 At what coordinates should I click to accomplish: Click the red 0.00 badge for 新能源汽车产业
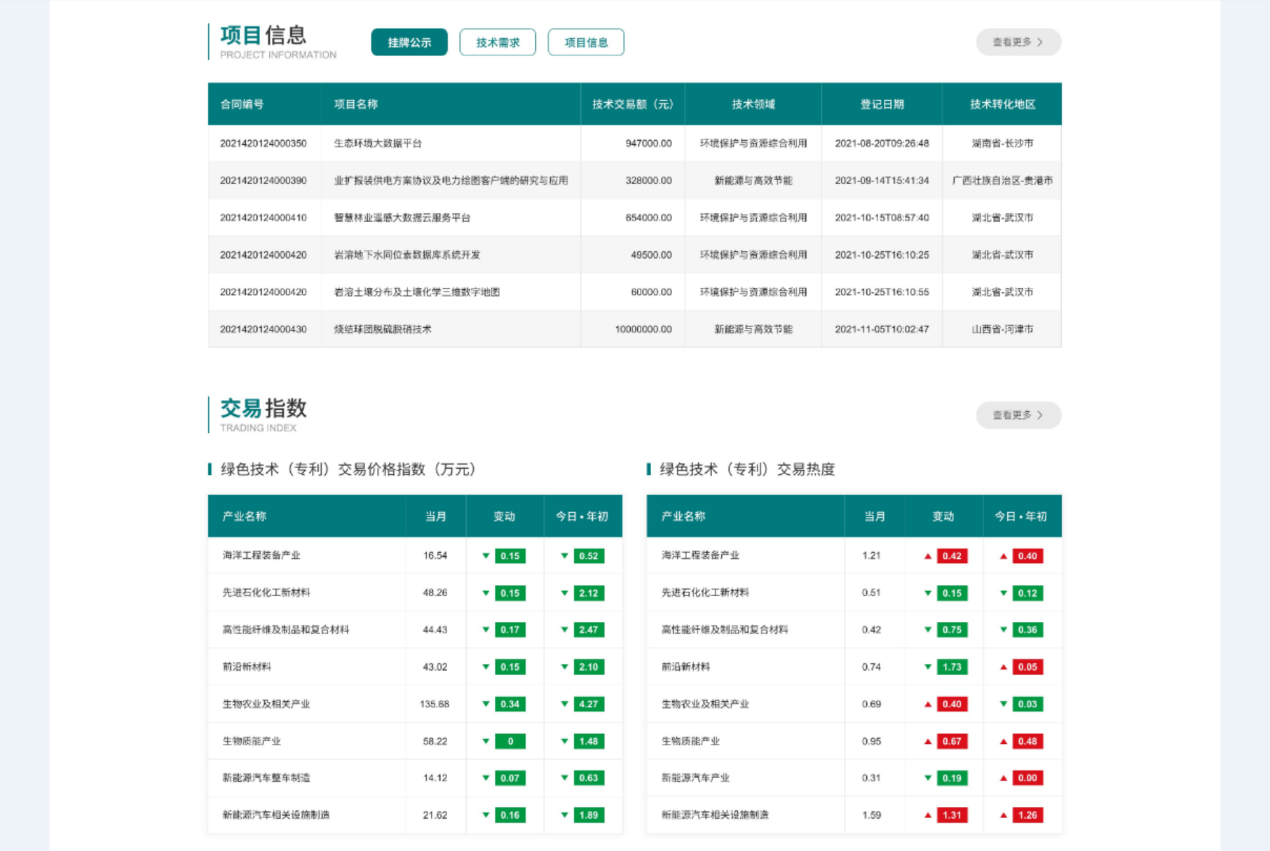coord(1027,778)
